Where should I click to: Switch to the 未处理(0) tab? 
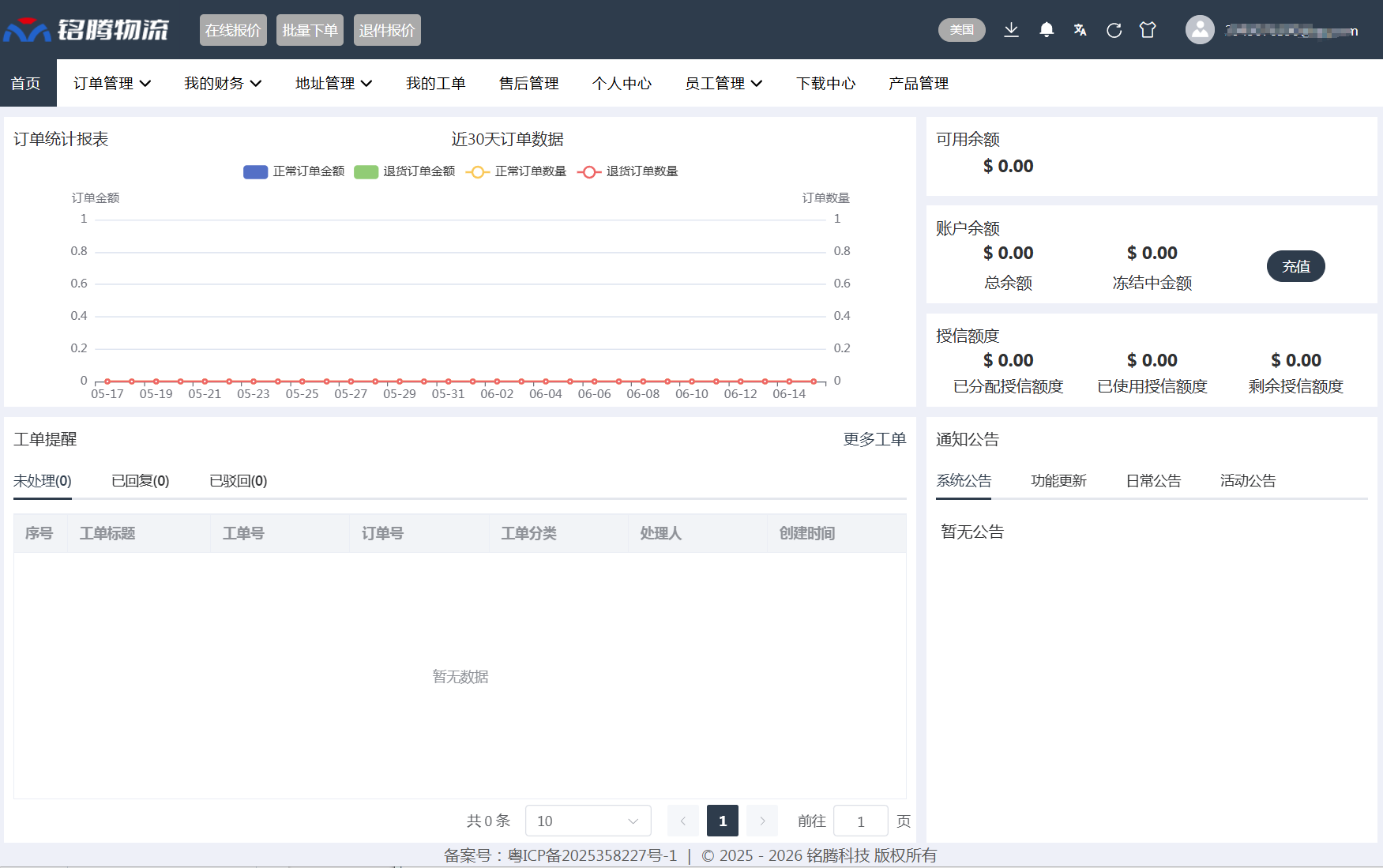(43, 481)
